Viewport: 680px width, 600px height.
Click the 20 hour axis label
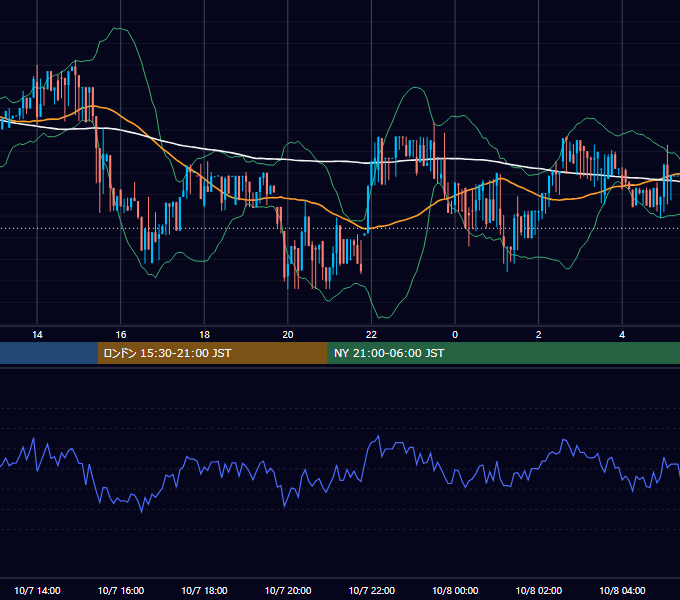[288, 335]
